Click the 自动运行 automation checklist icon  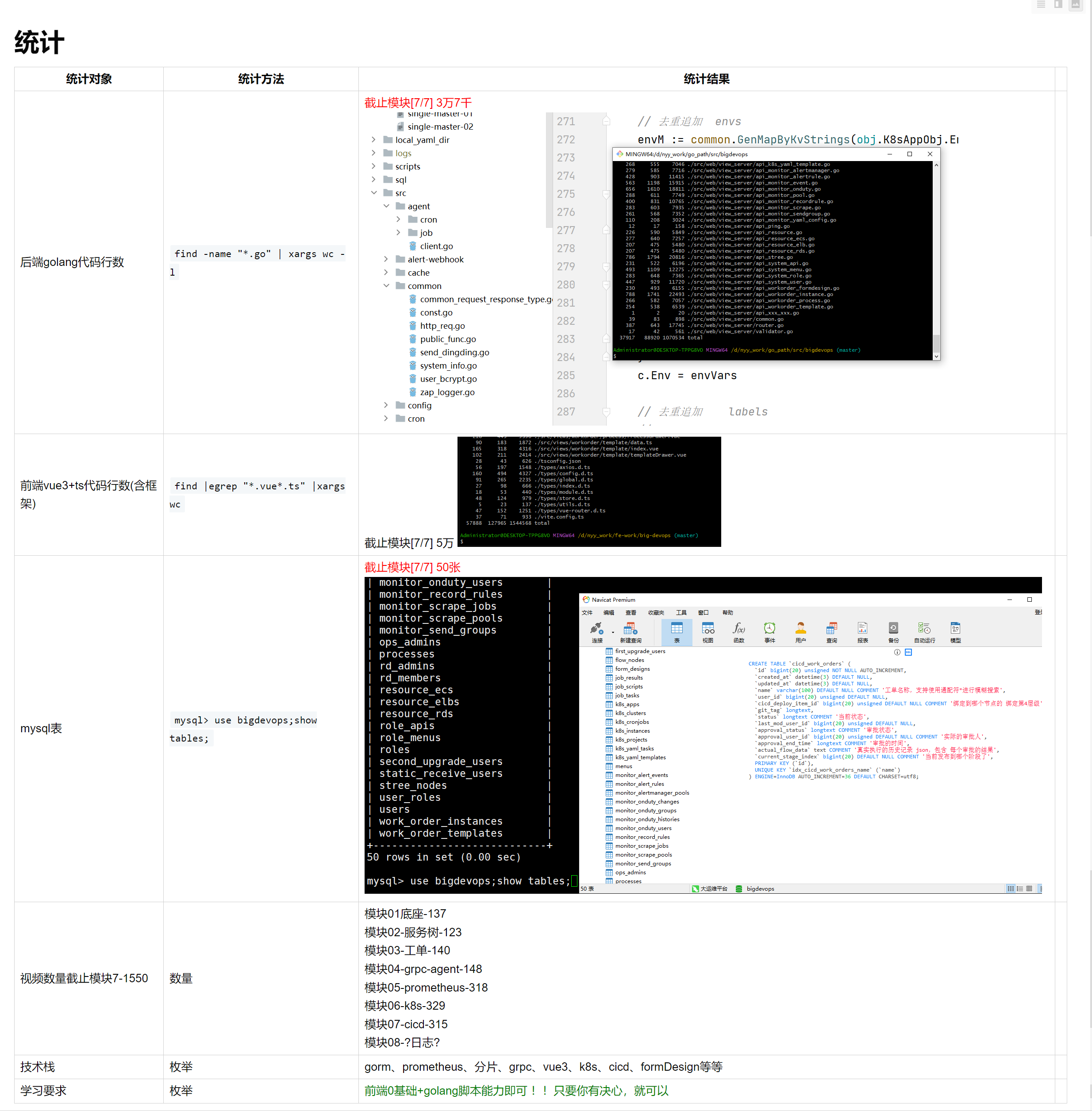tap(924, 628)
